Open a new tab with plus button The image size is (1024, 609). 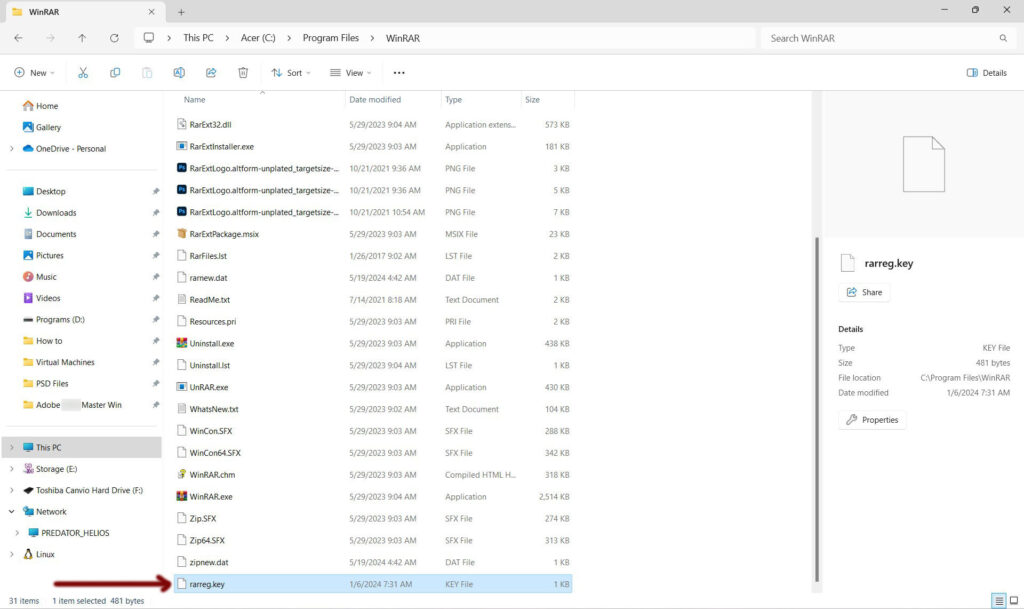(181, 12)
